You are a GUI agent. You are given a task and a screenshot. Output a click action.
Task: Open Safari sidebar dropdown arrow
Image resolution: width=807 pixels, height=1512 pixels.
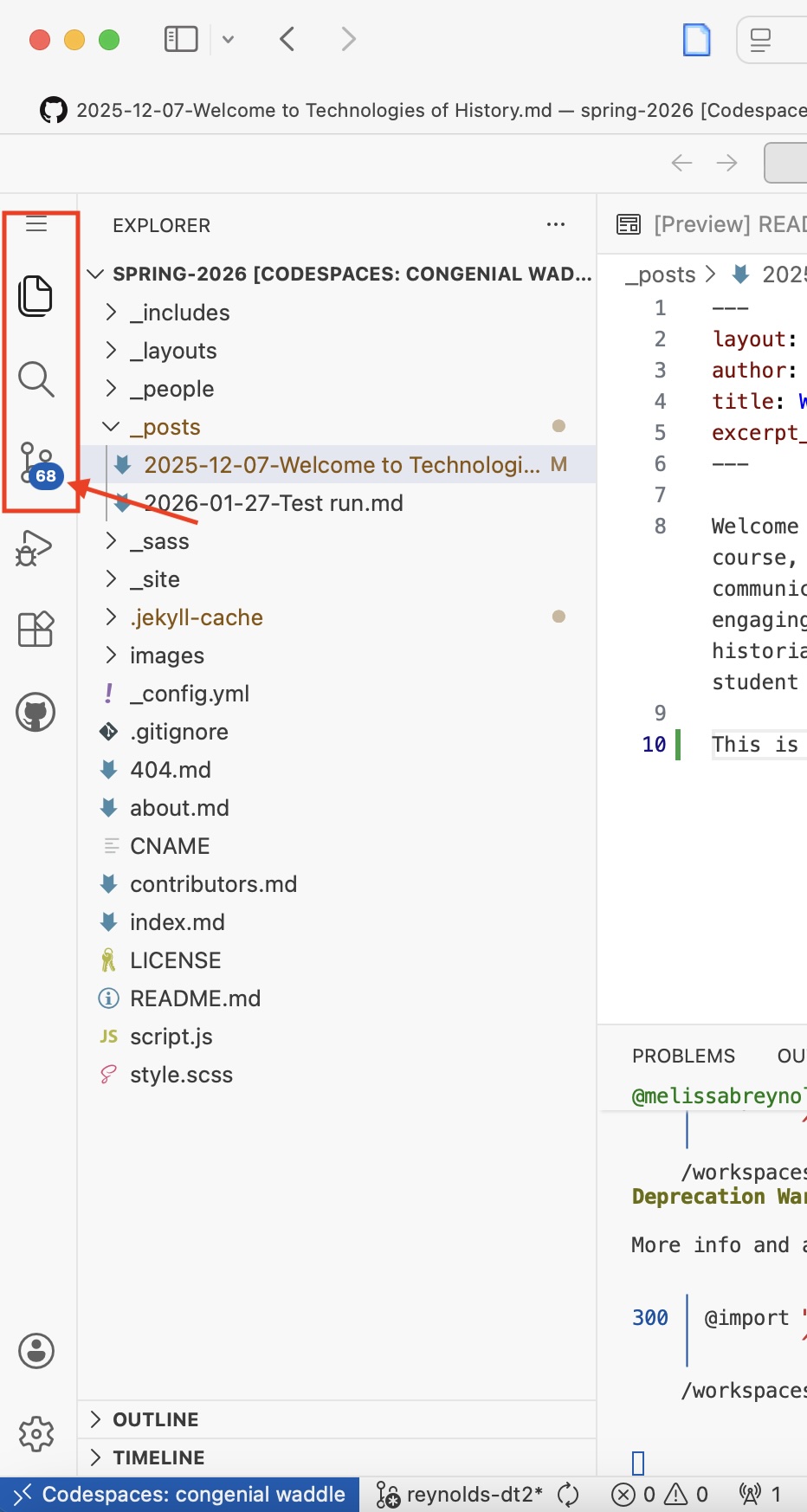[x=228, y=39]
